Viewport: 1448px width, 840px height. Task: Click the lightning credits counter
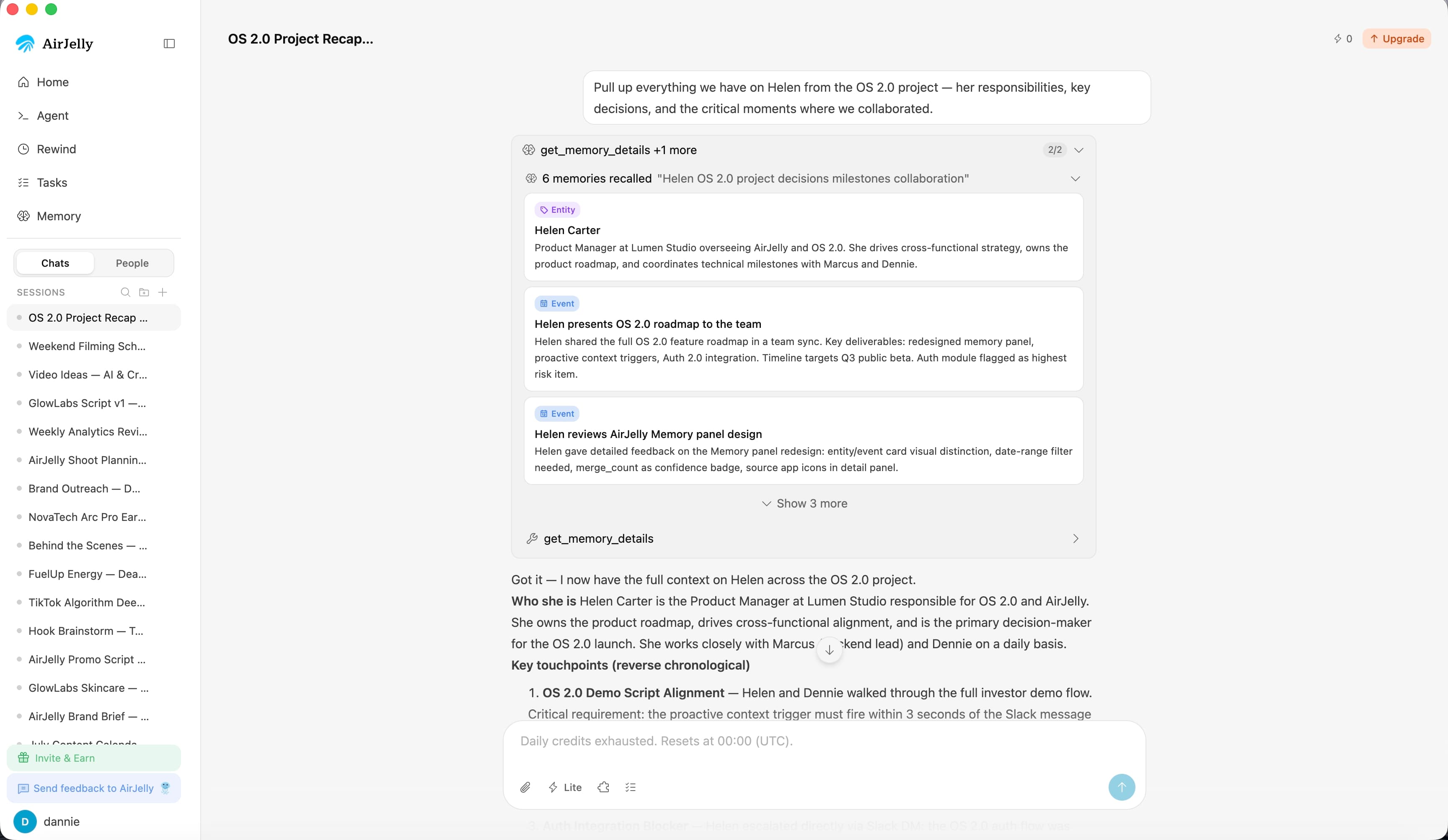tap(1343, 39)
